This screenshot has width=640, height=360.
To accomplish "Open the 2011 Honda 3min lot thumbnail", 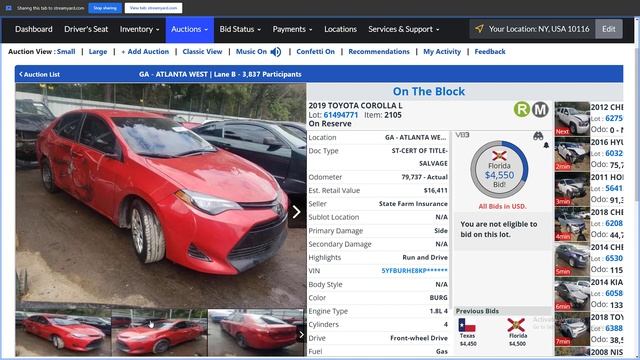I will pyautogui.click(x=572, y=189).
